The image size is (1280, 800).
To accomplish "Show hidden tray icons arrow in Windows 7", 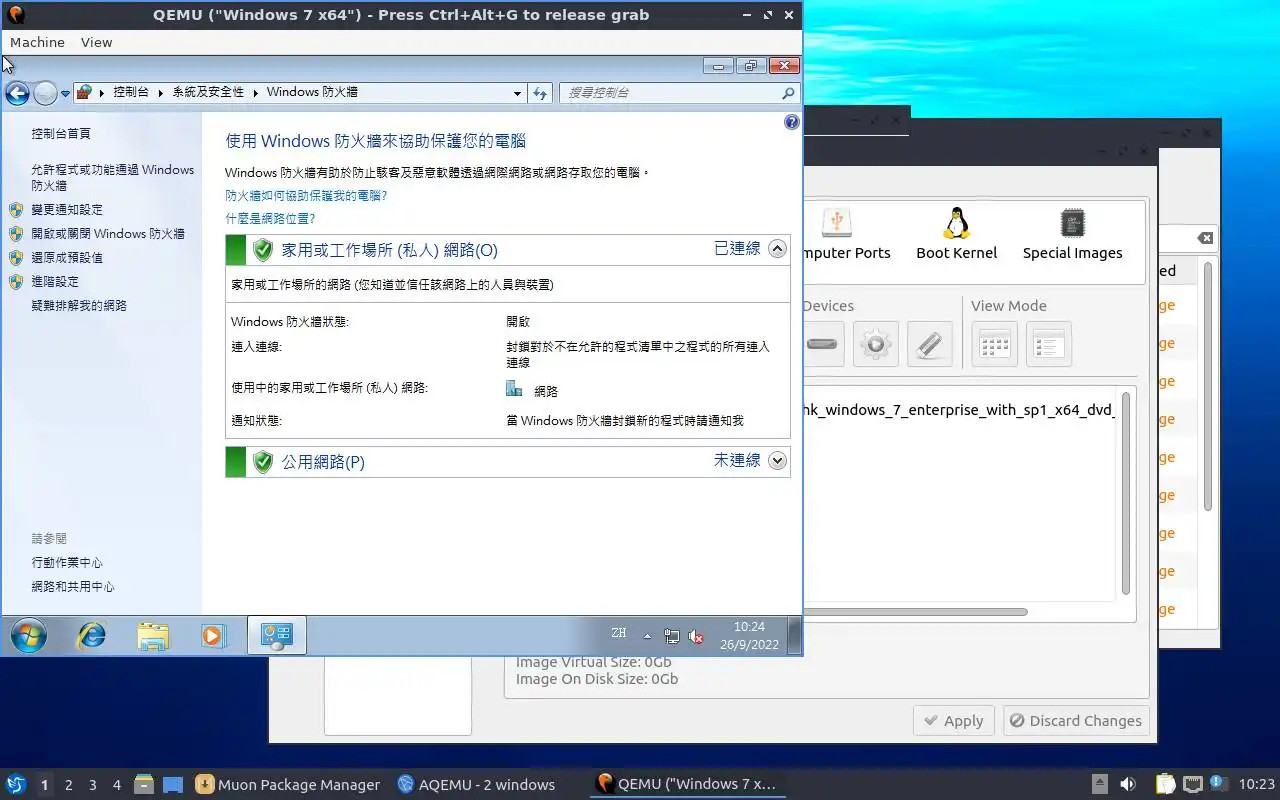I will tap(647, 636).
